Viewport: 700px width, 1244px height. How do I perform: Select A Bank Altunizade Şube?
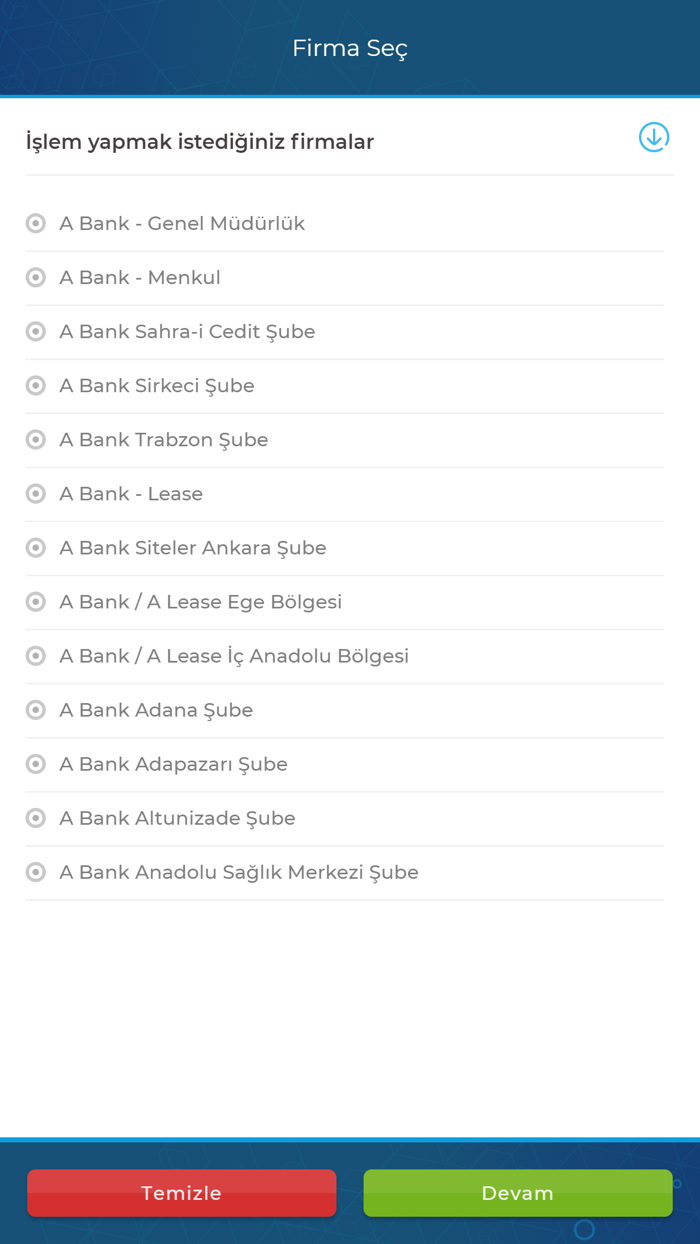coord(35,818)
